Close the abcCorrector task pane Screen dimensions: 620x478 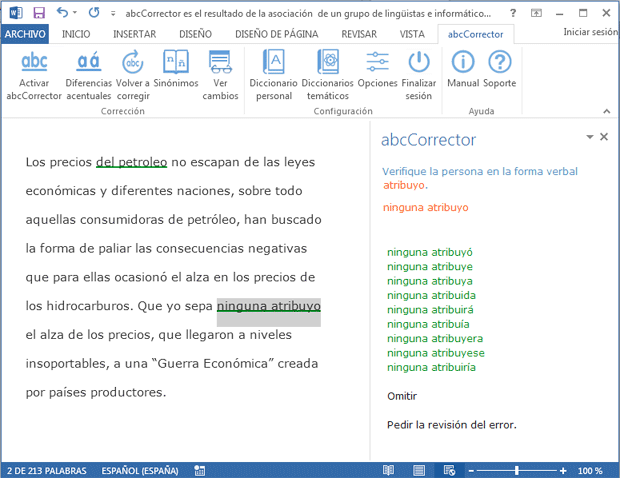(604, 137)
